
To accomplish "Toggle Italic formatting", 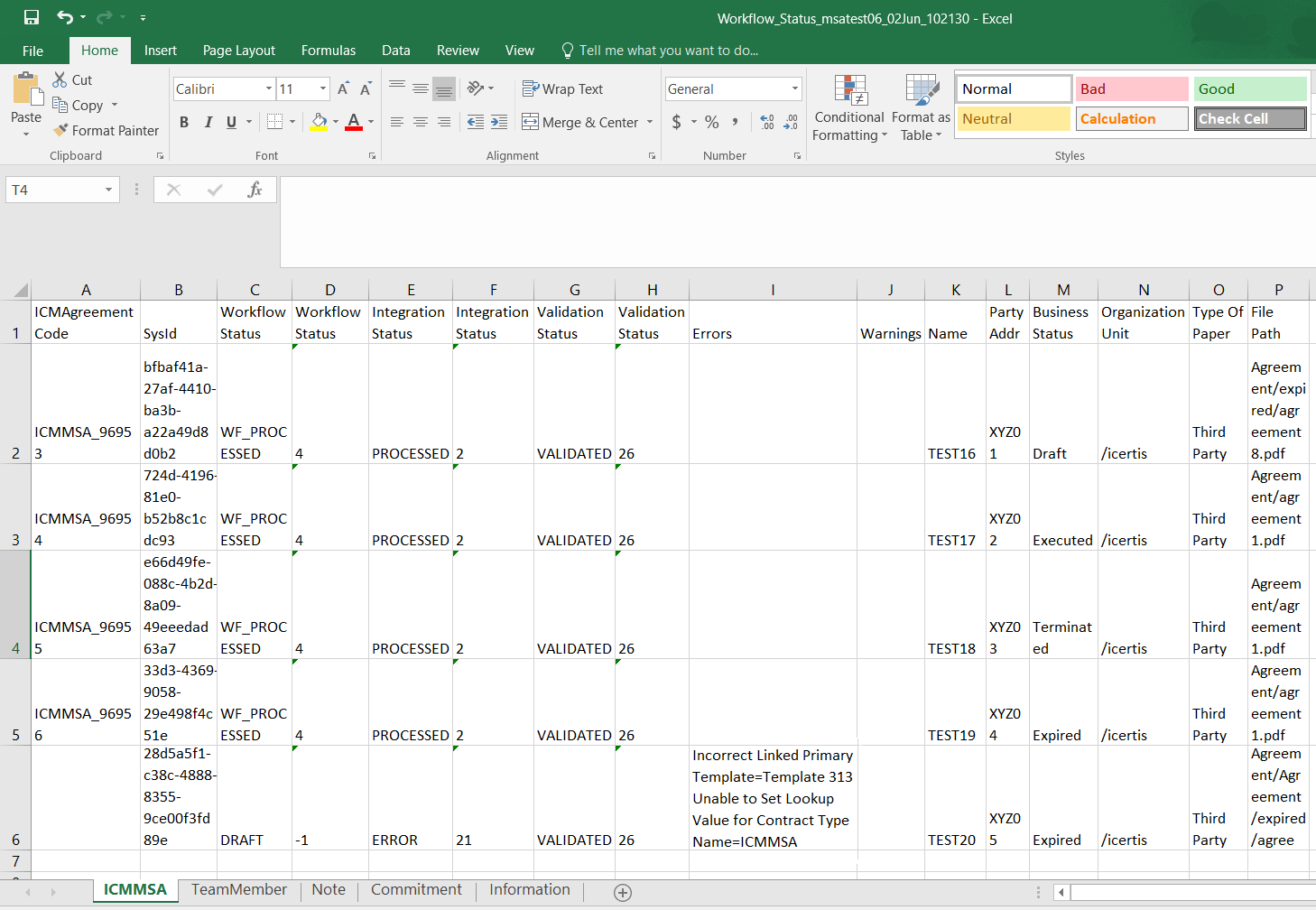I will [208, 122].
